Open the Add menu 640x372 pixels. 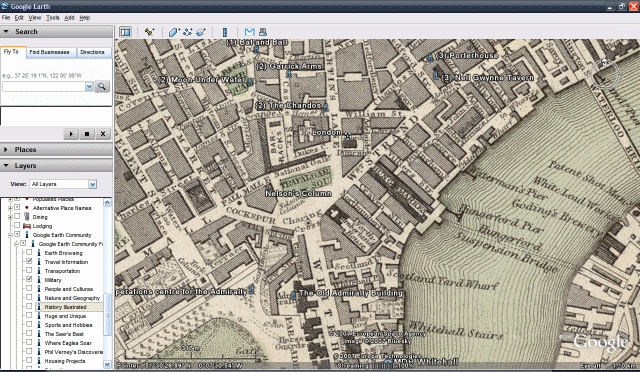pos(69,18)
